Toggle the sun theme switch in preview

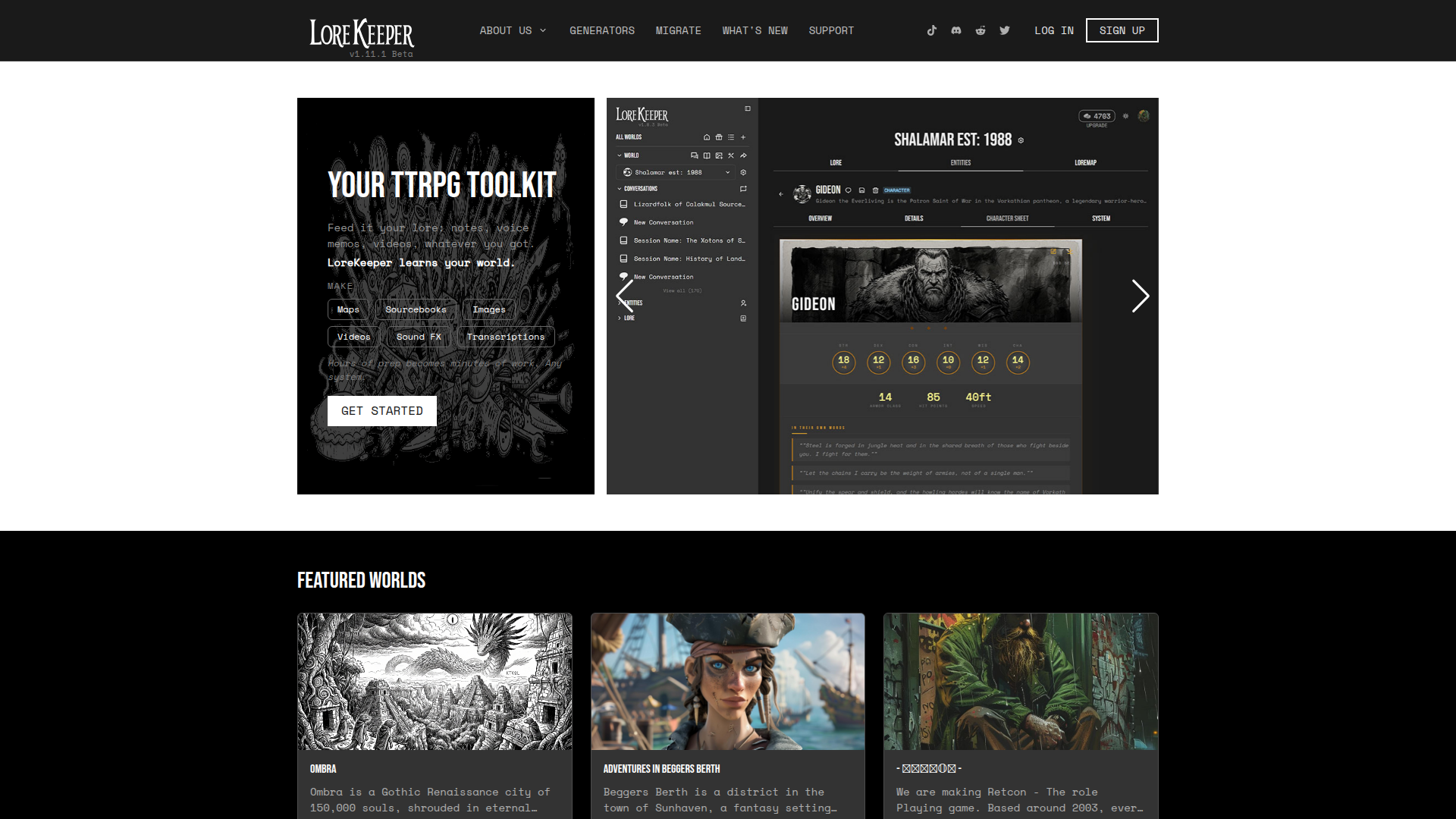point(1125,116)
